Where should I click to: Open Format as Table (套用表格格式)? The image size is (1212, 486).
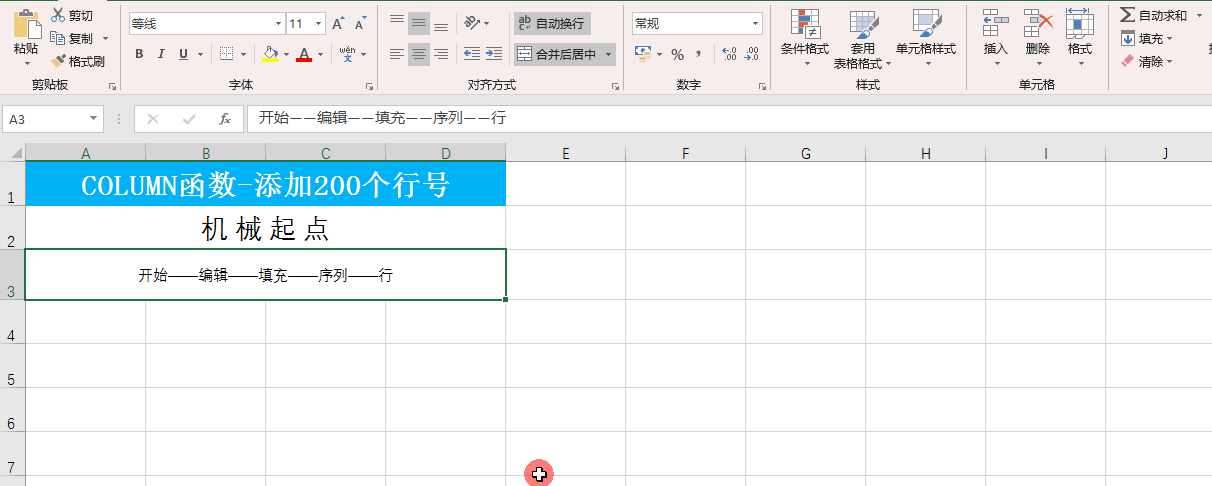point(863,38)
